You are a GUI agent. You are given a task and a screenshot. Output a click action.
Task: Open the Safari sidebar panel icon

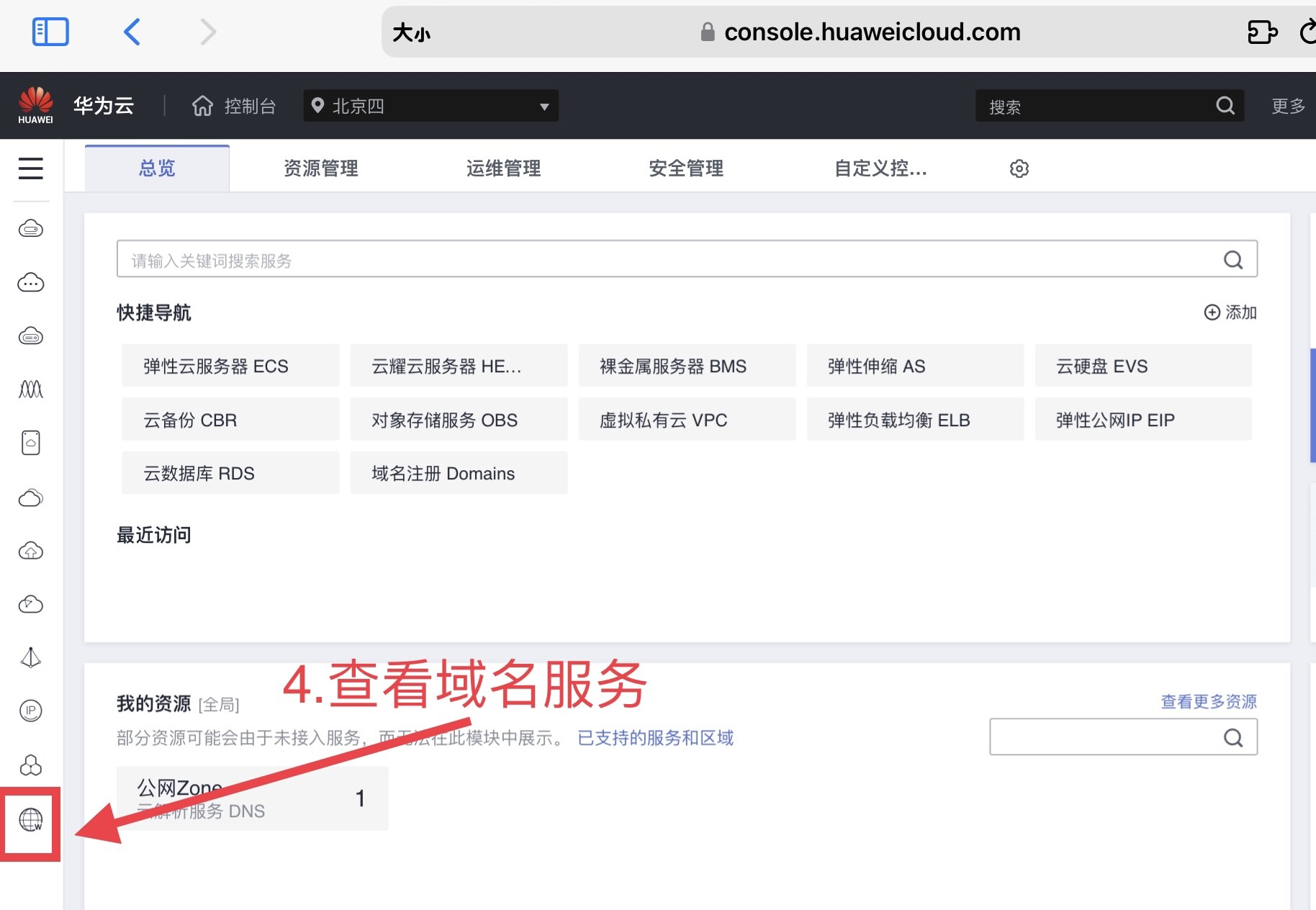[x=50, y=32]
